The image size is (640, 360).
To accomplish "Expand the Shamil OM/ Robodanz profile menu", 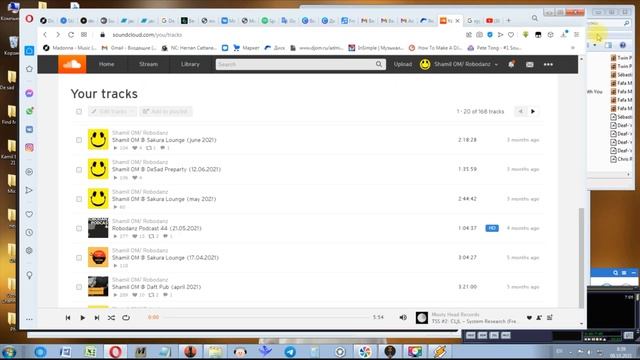I will (459, 64).
